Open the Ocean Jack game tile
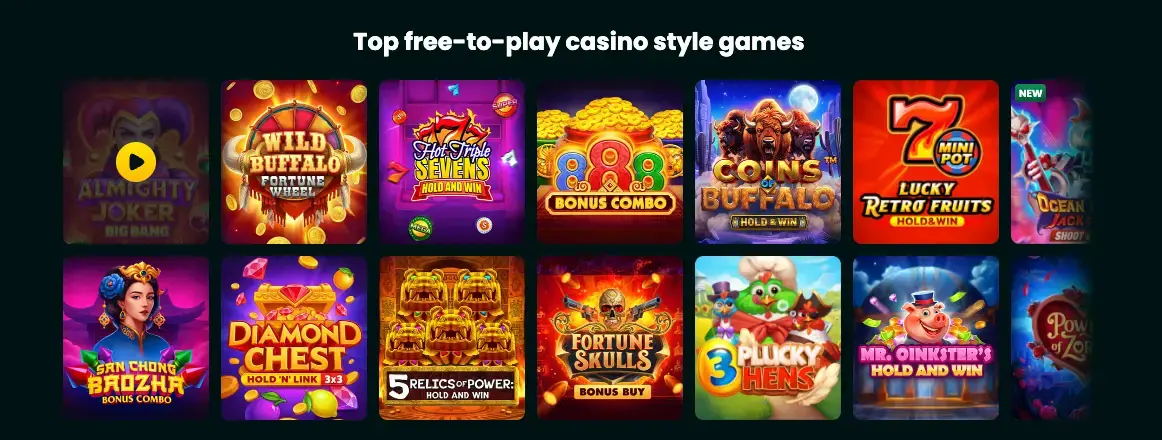1162x440 pixels. pos(1050,161)
